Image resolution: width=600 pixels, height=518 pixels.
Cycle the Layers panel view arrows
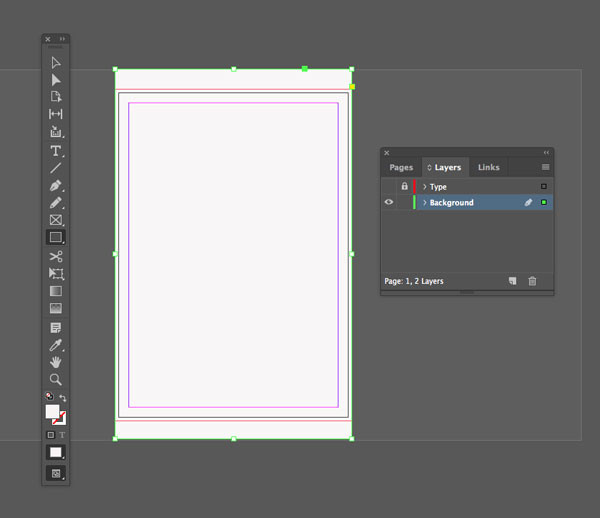pyautogui.click(x=429, y=168)
